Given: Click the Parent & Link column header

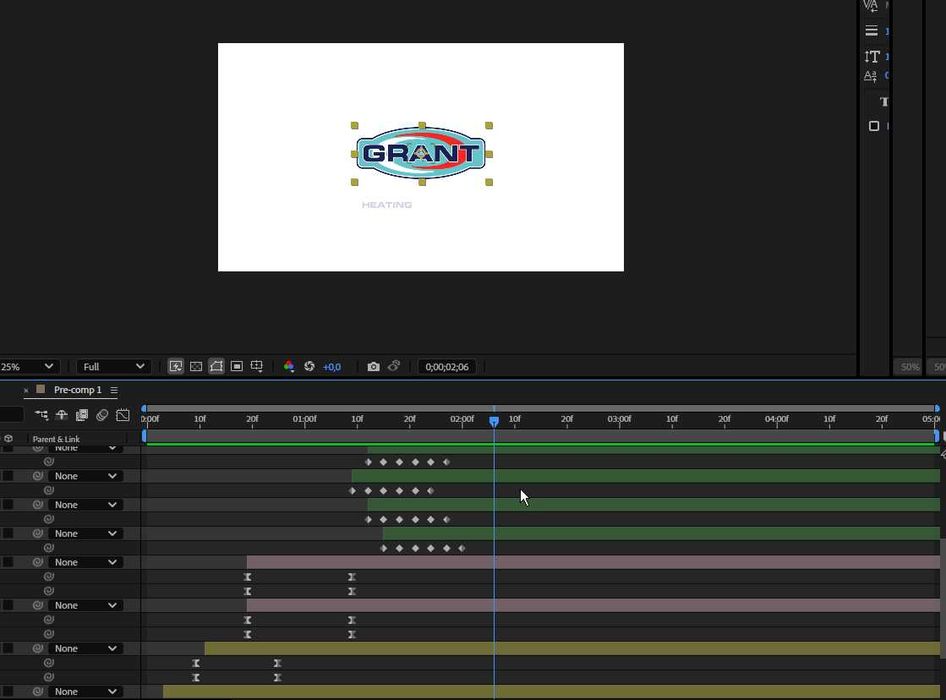Looking at the screenshot, I should (56, 439).
